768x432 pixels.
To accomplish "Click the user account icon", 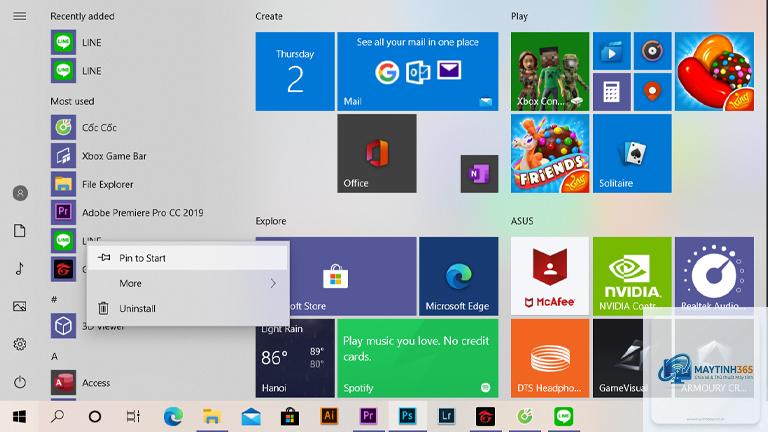I will [20, 193].
